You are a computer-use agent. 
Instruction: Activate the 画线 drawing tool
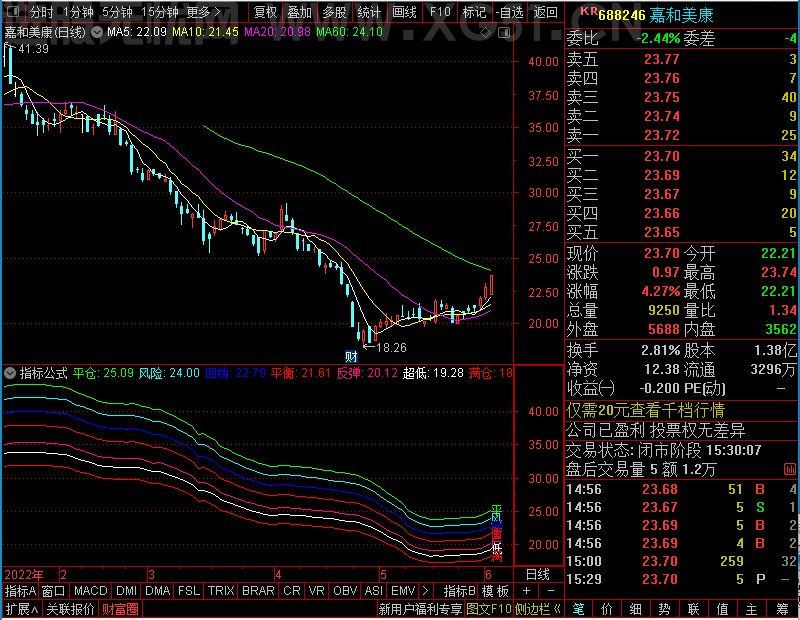coord(404,12)
